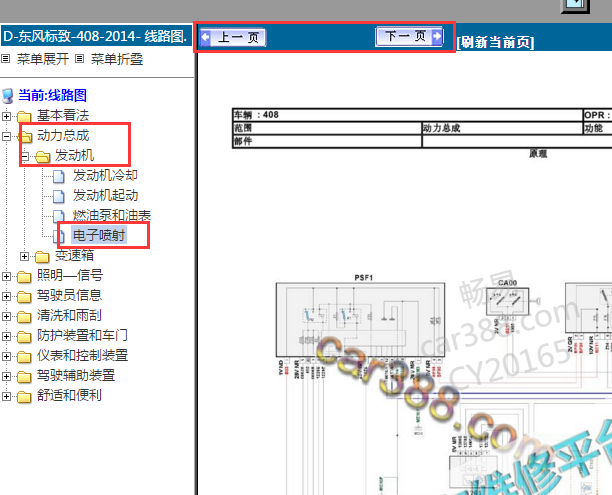Click the 仪表和控制装置 folder icon
This screenshot has width=612, height=495.
pyautogui.click(x=24, y=357)
